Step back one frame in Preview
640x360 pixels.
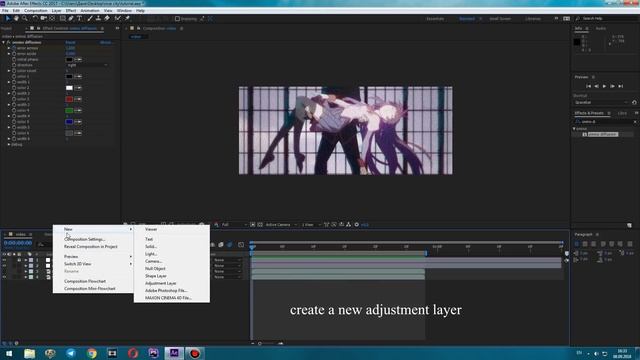596,87
